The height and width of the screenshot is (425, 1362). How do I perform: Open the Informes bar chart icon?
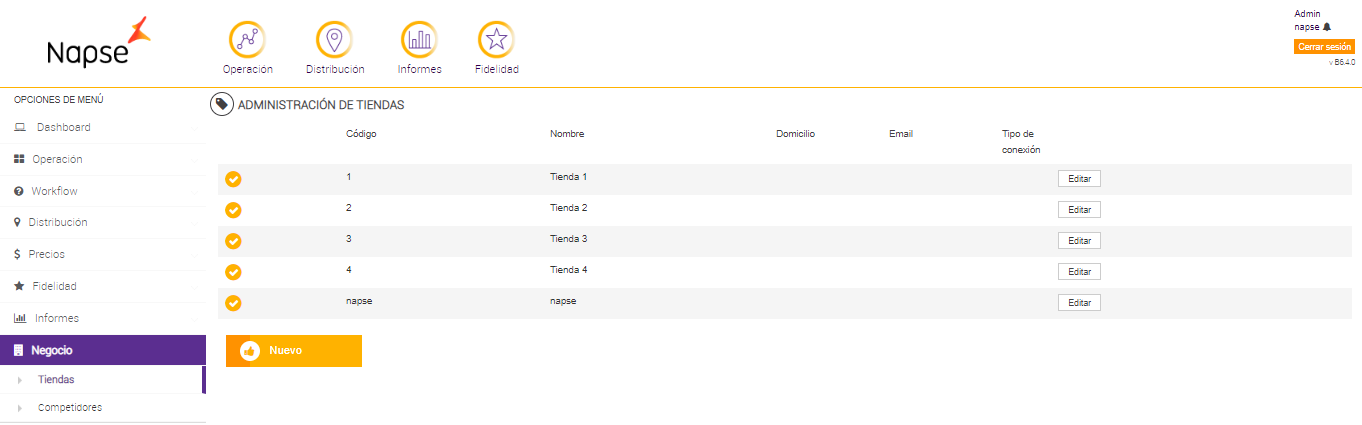[x=419, y=40]
